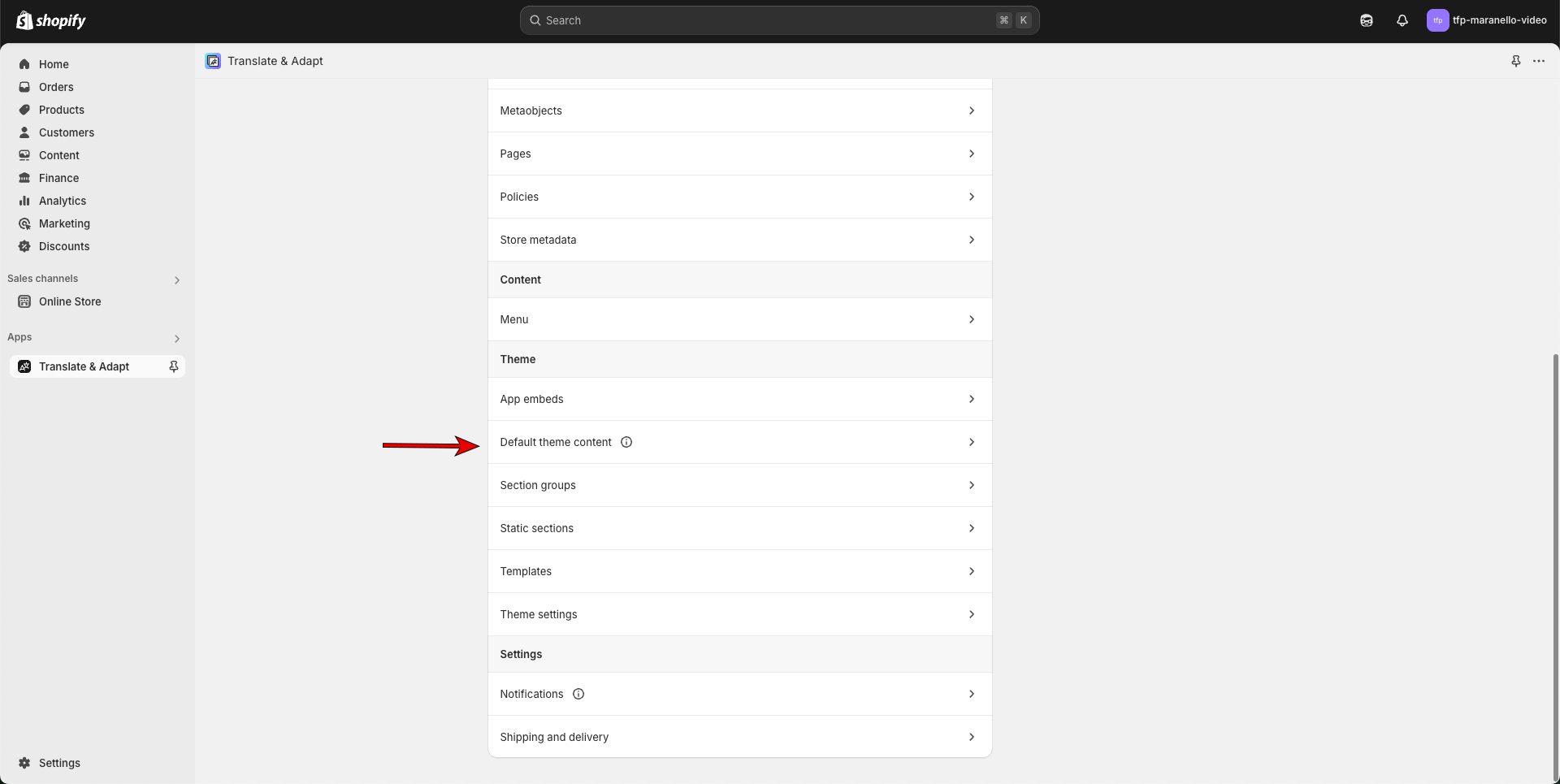Click the Translate & Adapt app icon
This screenshot has width=1560, height=784.
24,366
